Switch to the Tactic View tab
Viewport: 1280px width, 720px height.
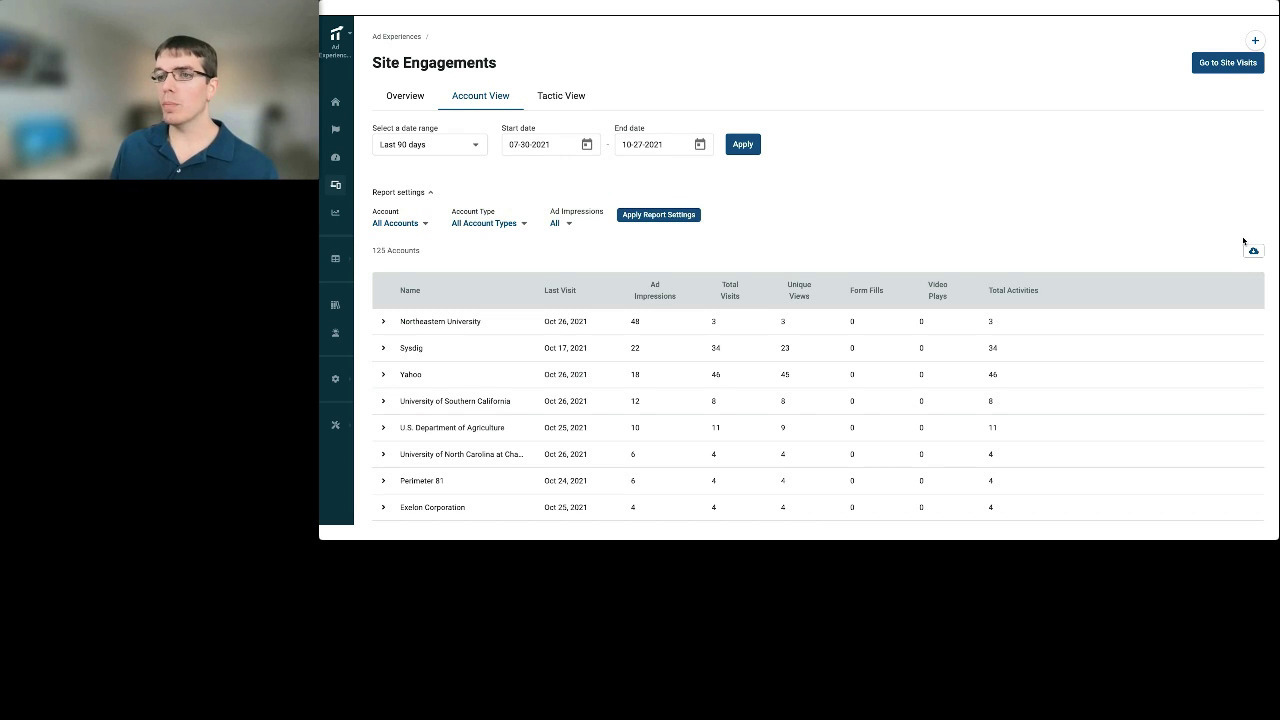point(561,96)
